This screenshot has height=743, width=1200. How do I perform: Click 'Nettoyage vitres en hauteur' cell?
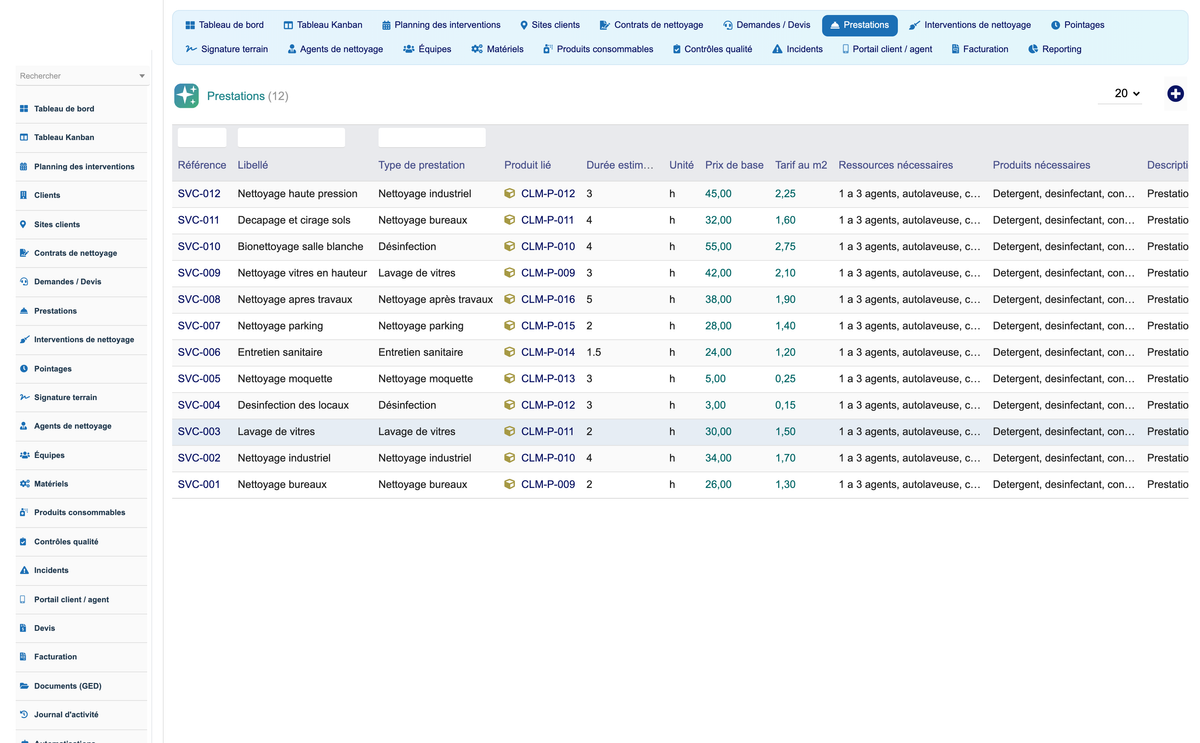[302, 273]
